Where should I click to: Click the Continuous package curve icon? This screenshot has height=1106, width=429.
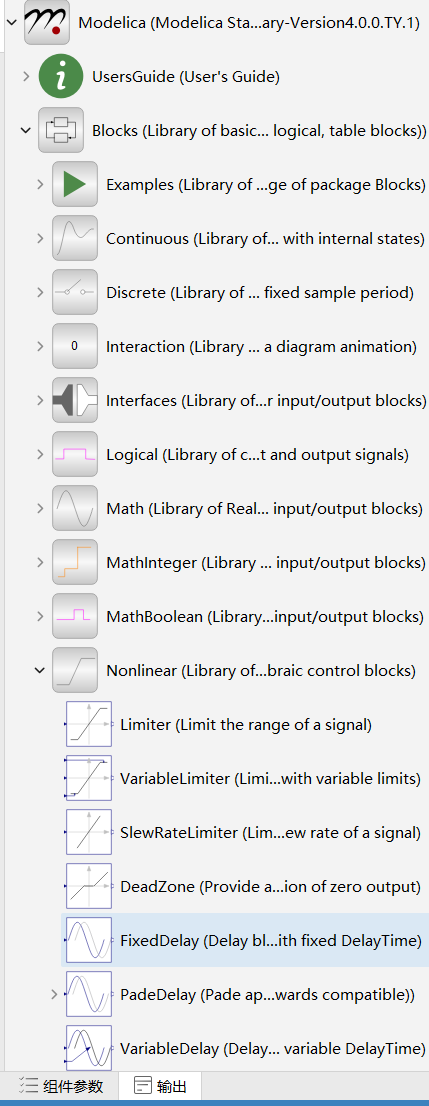point(75,238)
